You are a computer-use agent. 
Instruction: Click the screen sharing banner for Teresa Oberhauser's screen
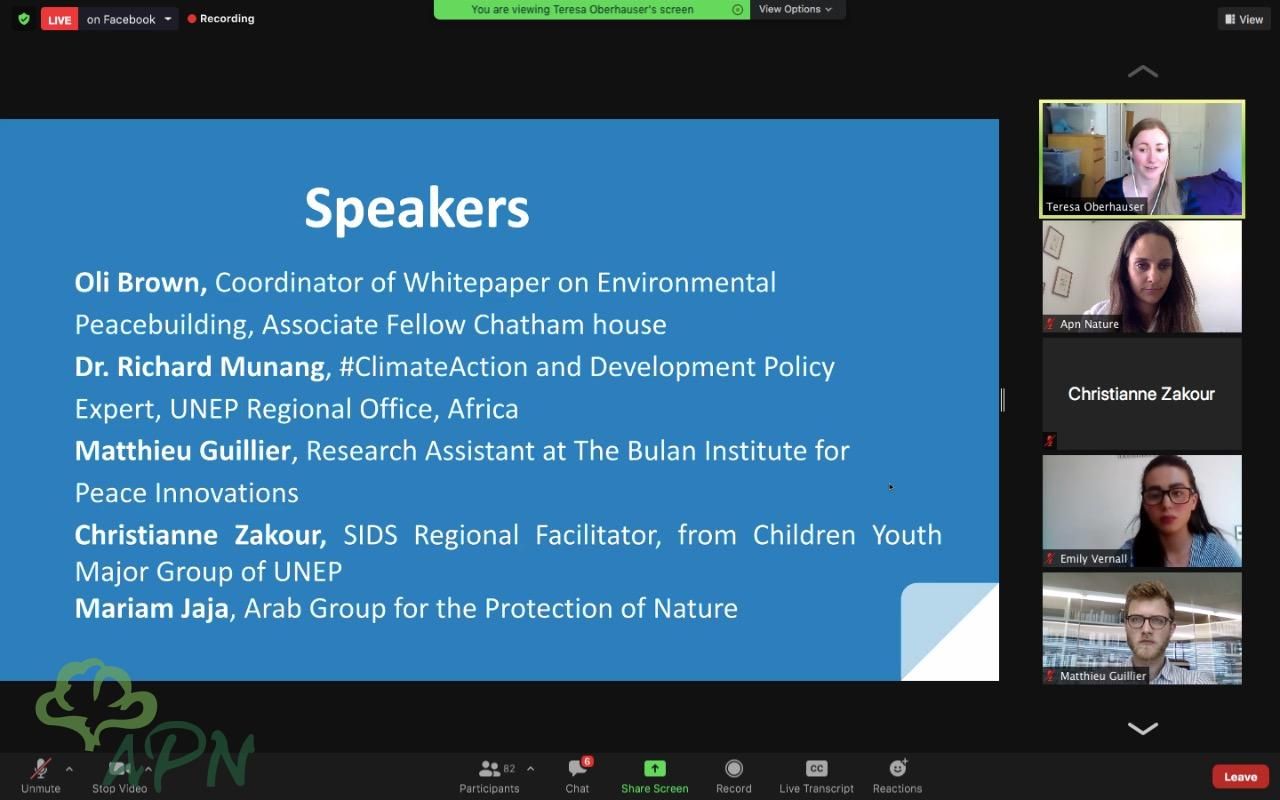[x=592, y=9]
